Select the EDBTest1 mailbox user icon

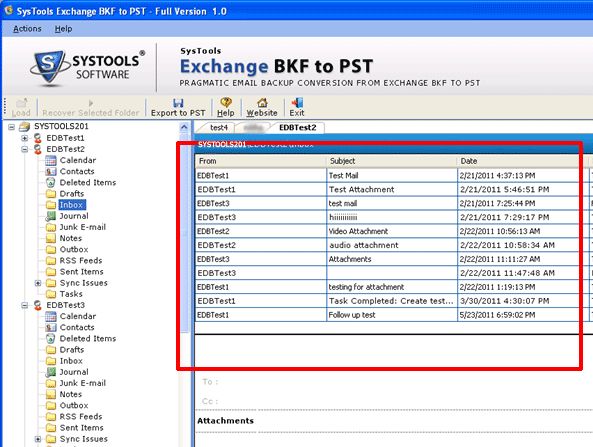[37, 138]
